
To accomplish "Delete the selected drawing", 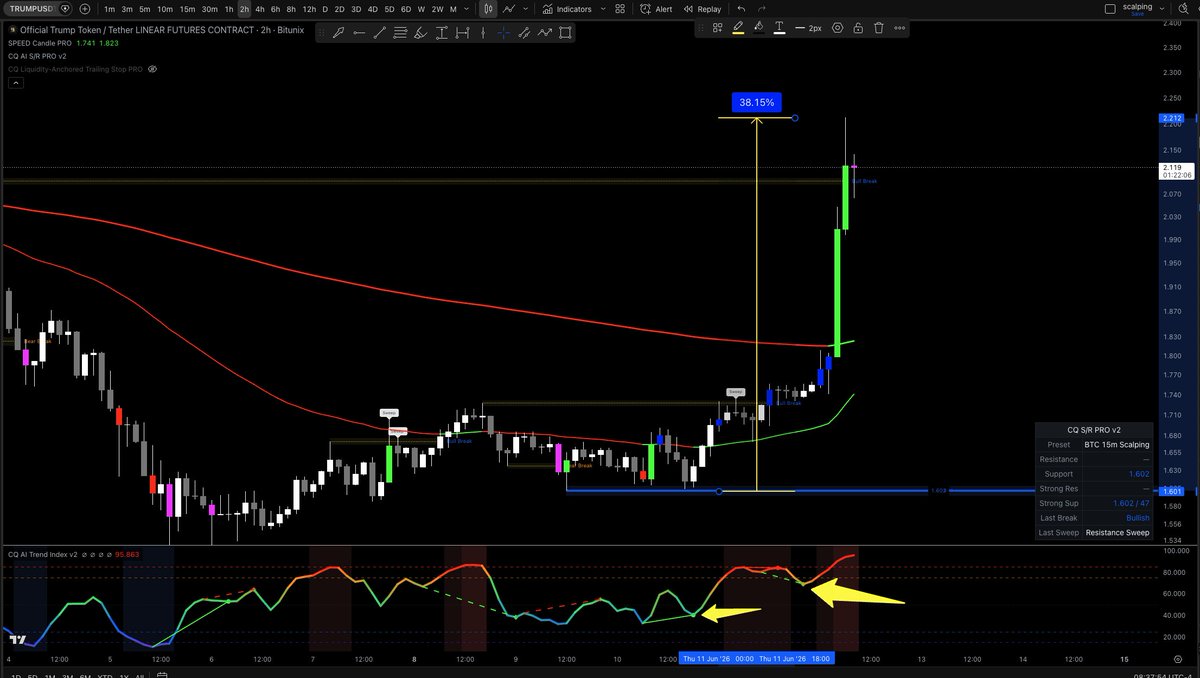I will click(879, 28).
